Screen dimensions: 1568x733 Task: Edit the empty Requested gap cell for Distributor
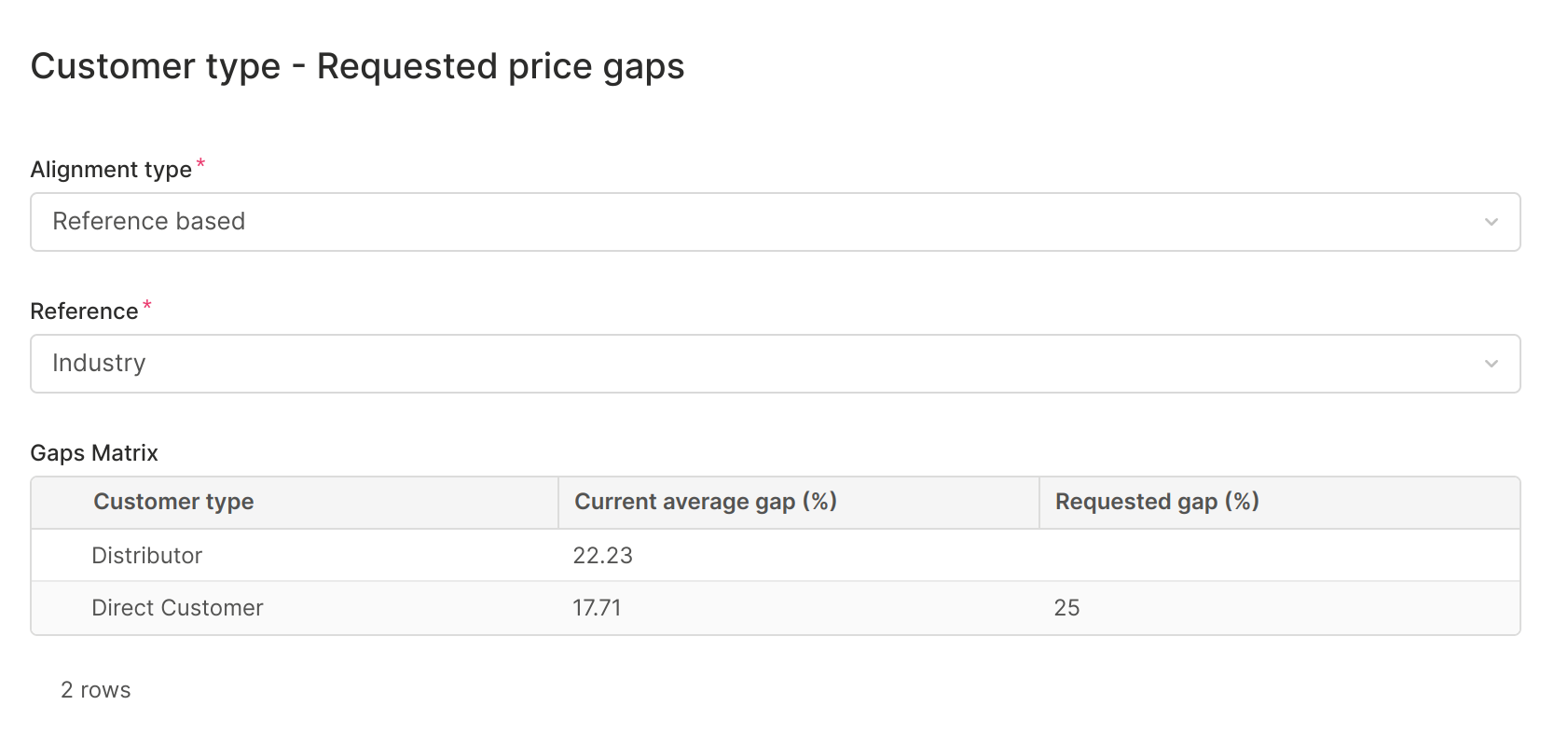[1277, 556]
